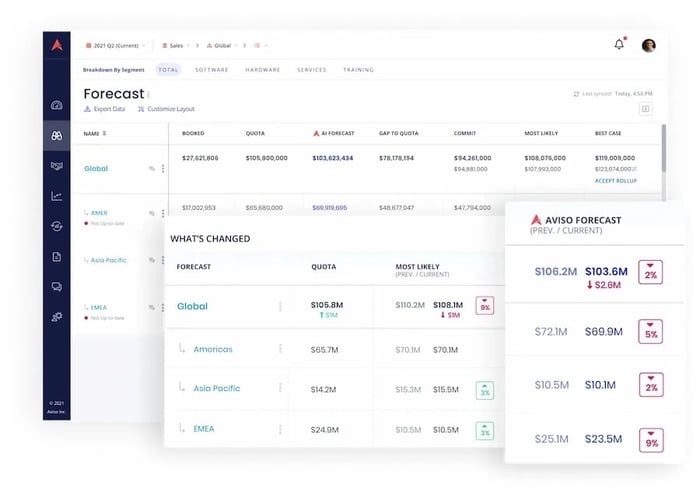Open the three-dot menu in AMER row
This screenshot has width=700, height=493.
pos(163,213)
